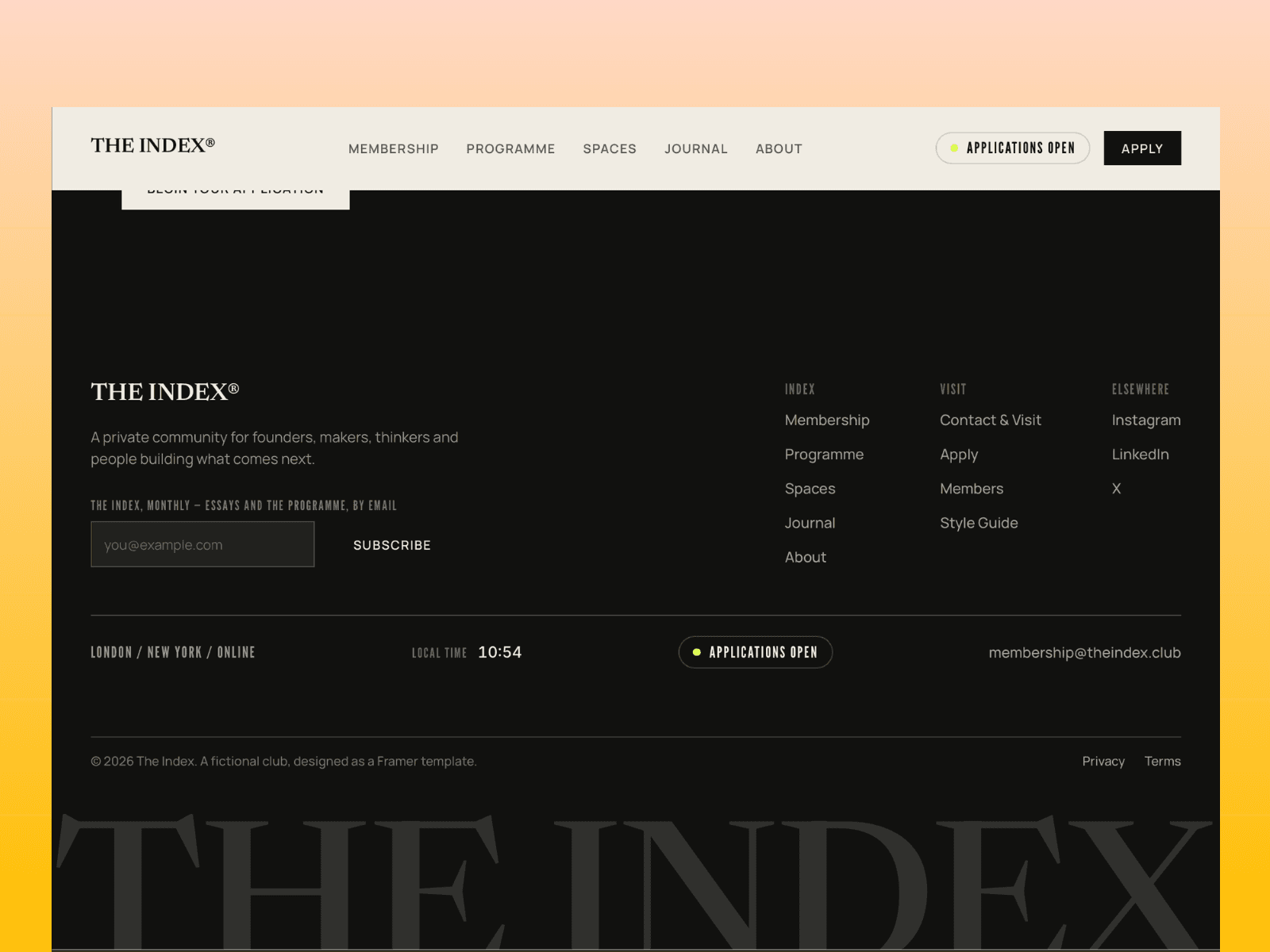Open the footer Membership link
1270x952 pixels.
pyautogui.click(x=827, y=420)
